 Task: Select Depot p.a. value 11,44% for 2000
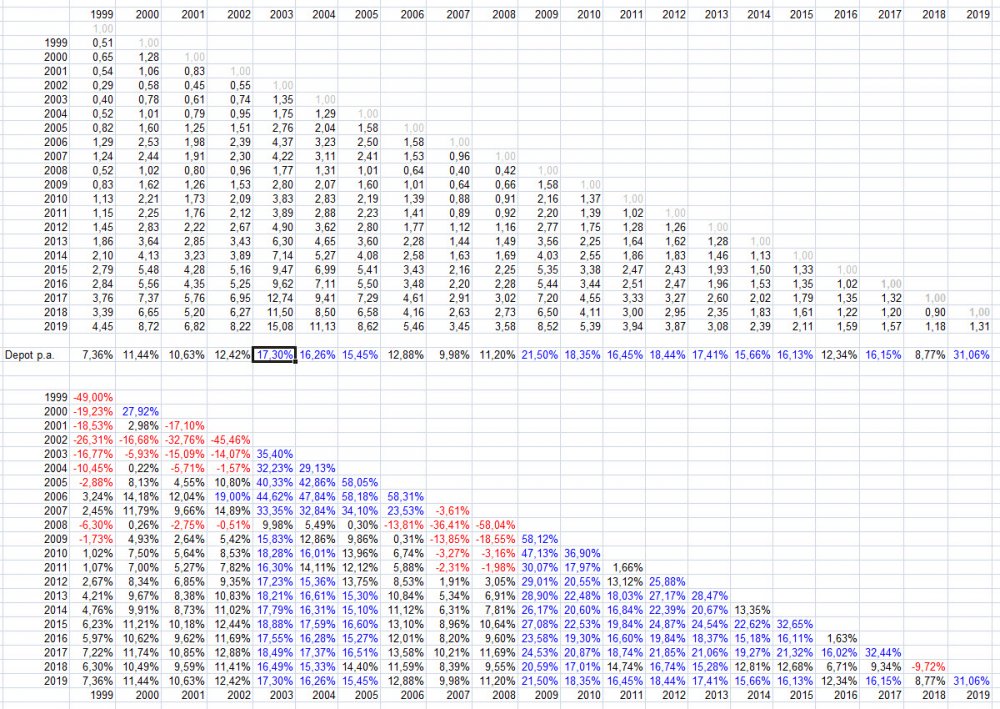(x=141, y=355)
